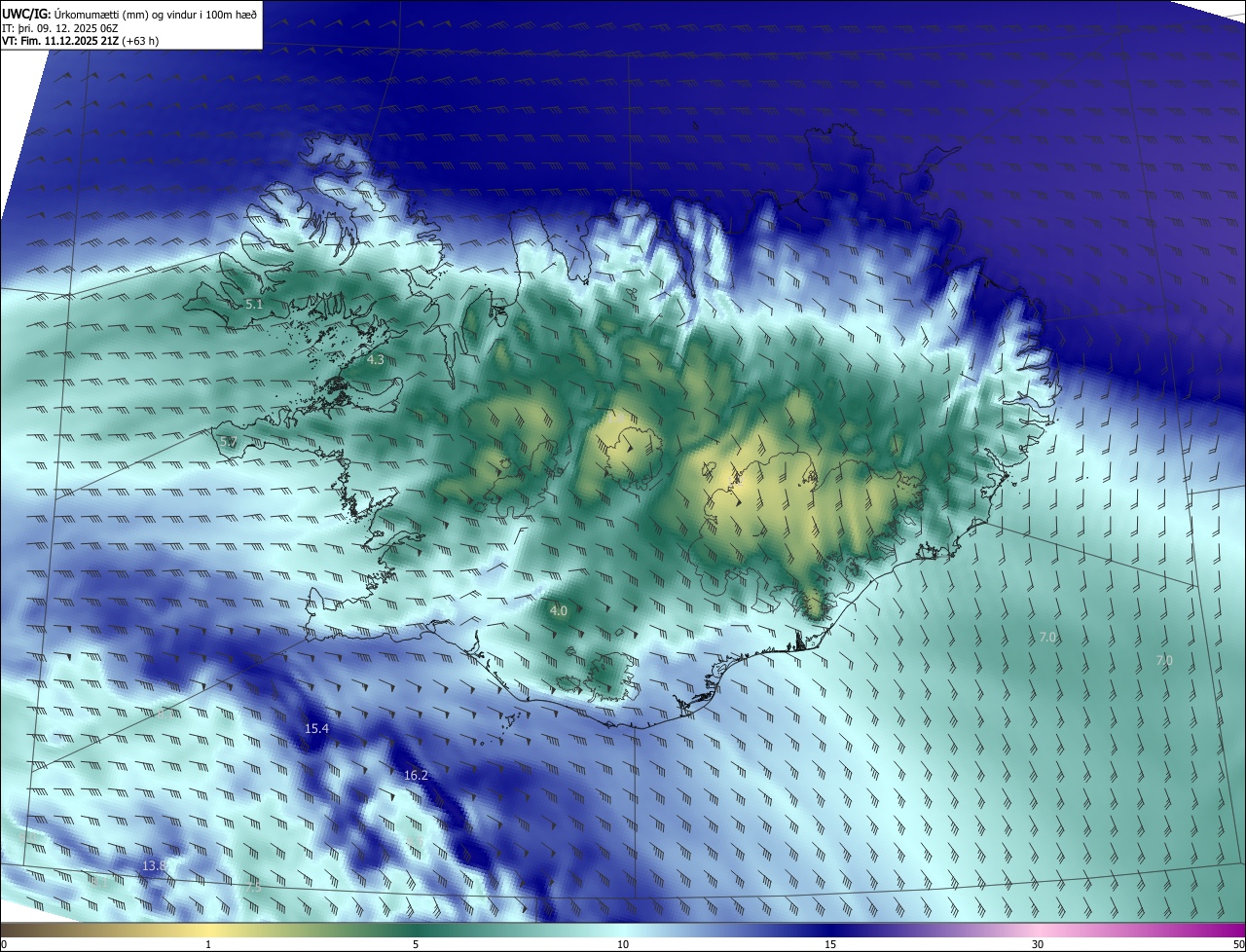
Task: Click the 13.8 value label on the map
Action: pyautogui.click(x=155, y=865)
